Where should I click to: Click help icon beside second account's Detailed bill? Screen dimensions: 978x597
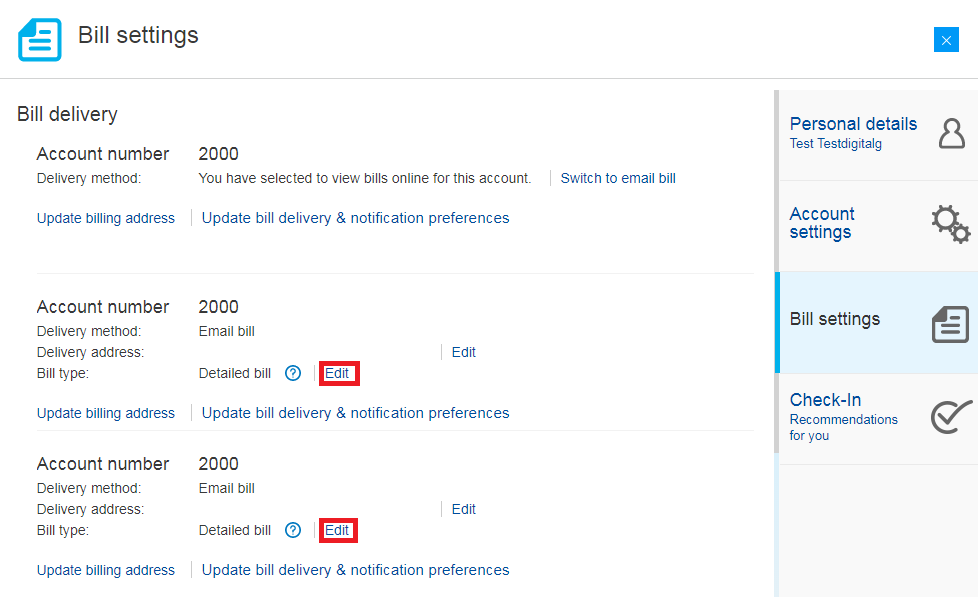293,373
